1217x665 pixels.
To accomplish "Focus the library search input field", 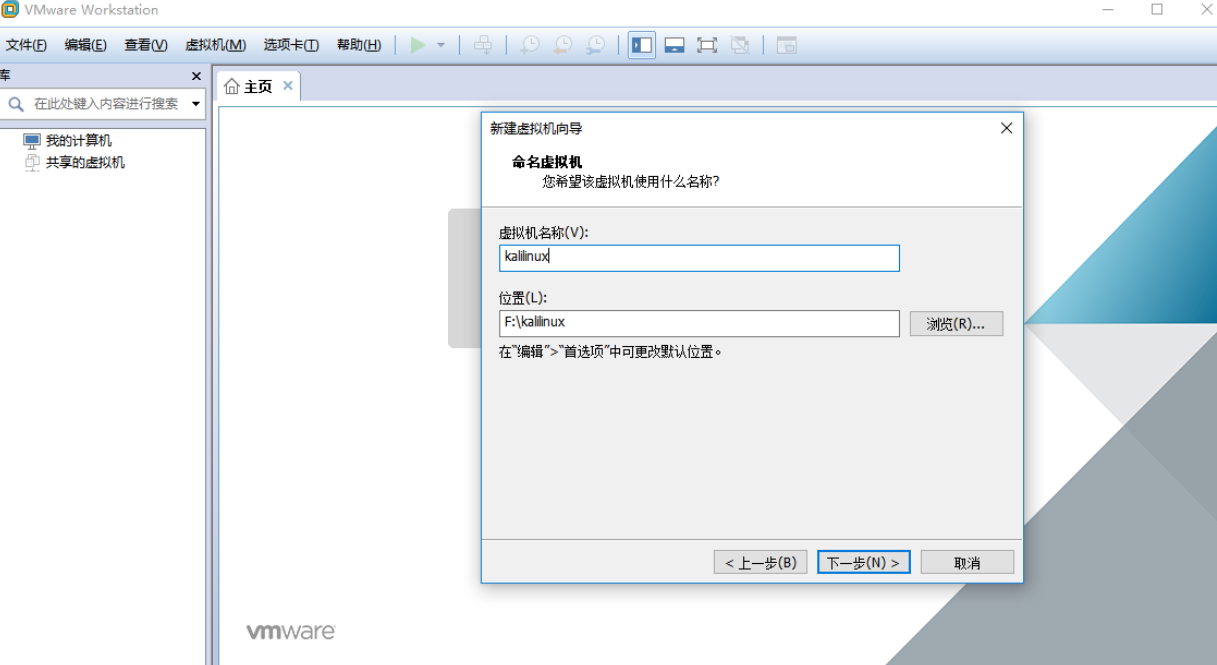I will tap(106, 104).
